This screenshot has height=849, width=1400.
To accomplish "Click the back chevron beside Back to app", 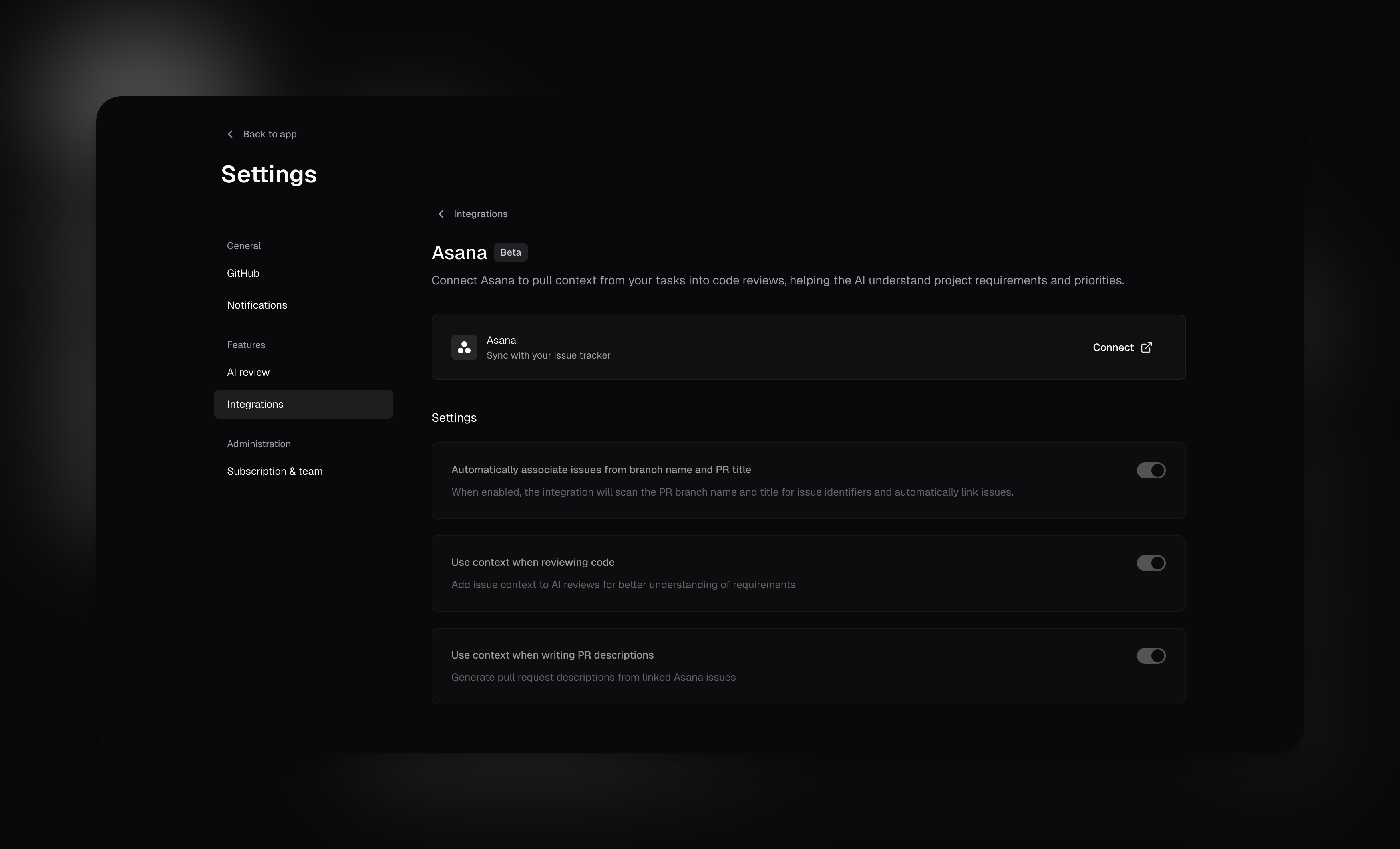I will click(230, 134).
